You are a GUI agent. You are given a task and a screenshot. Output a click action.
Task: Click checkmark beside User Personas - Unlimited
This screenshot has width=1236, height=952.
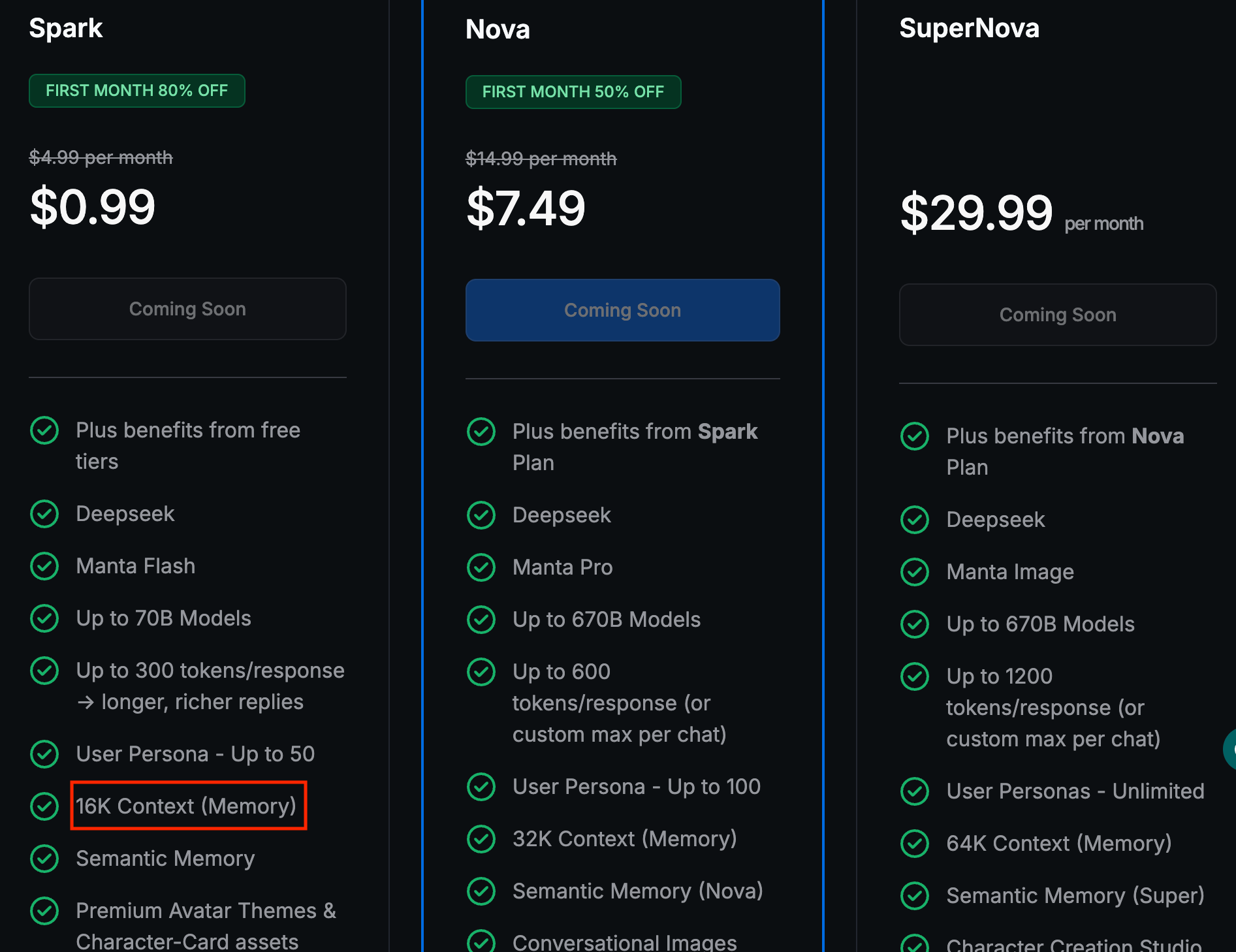tap(915, 791)
